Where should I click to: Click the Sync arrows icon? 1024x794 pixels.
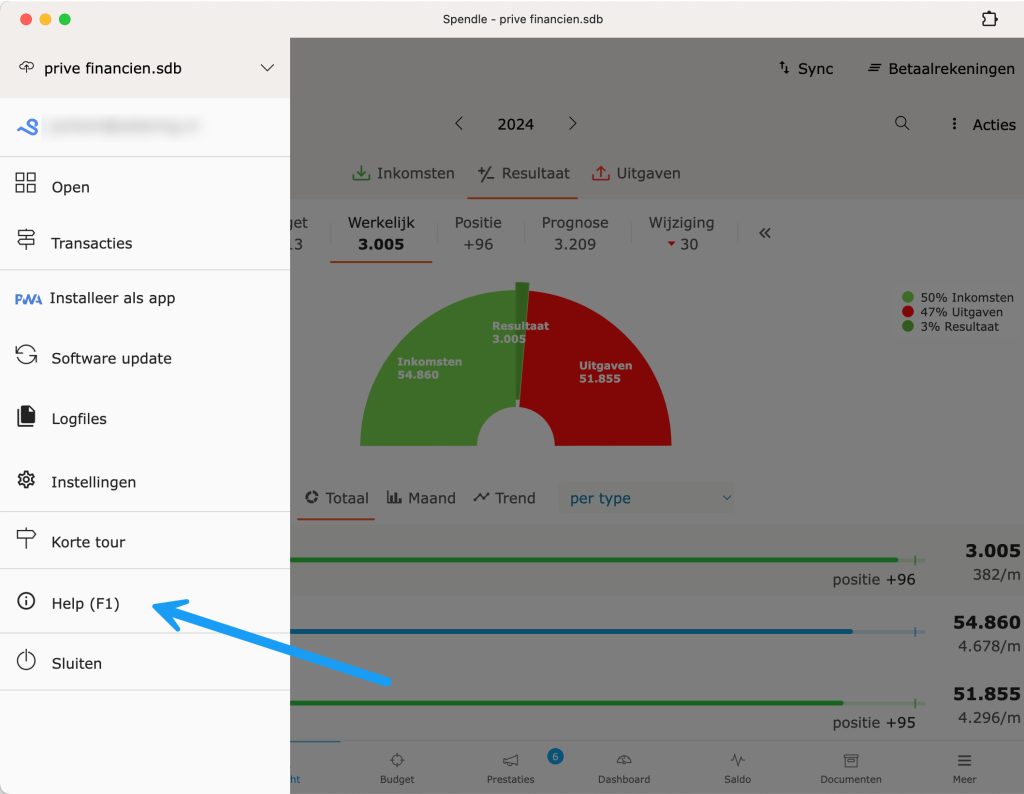784,68
